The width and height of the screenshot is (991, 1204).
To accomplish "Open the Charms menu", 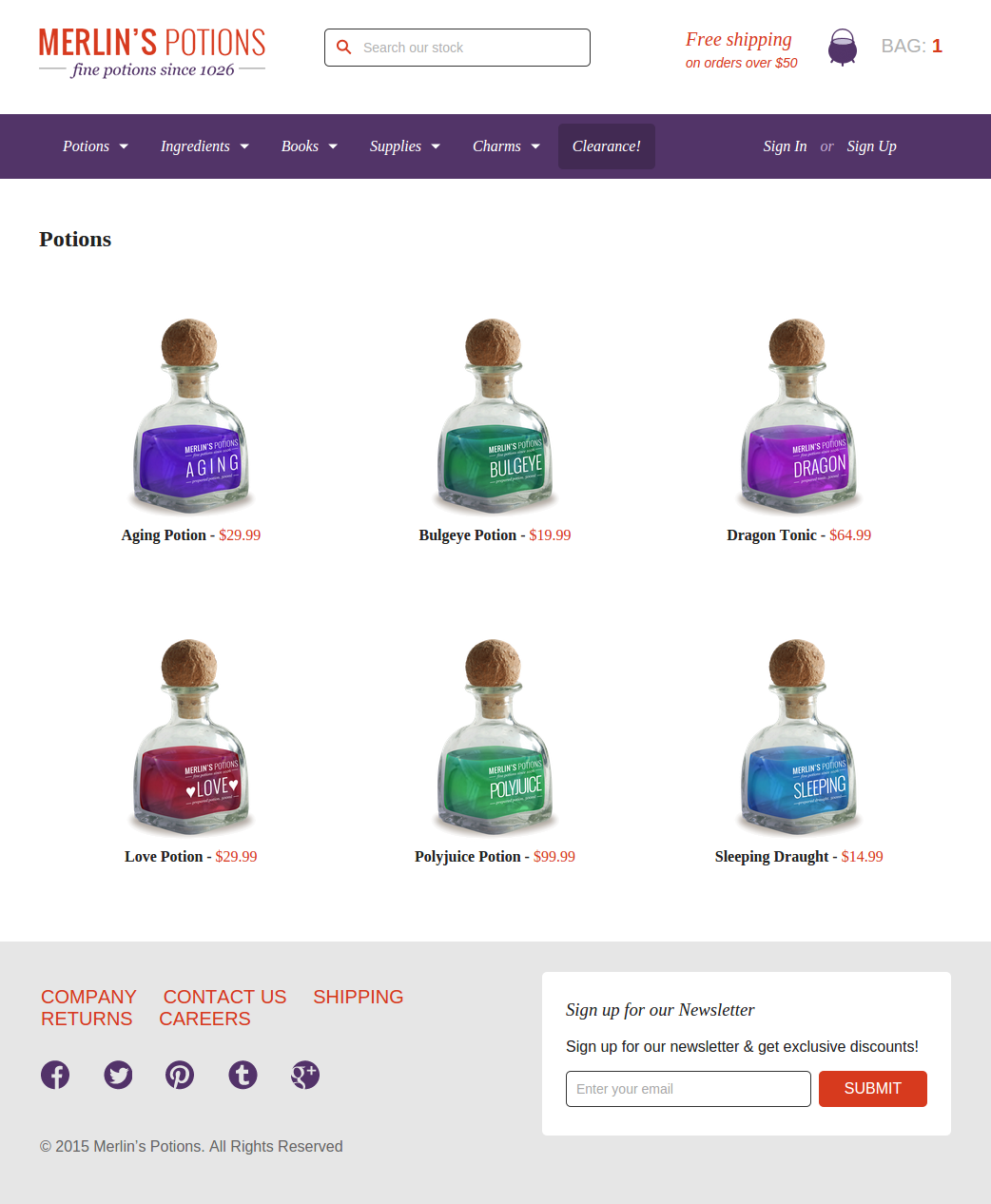I will click(506, 146).
